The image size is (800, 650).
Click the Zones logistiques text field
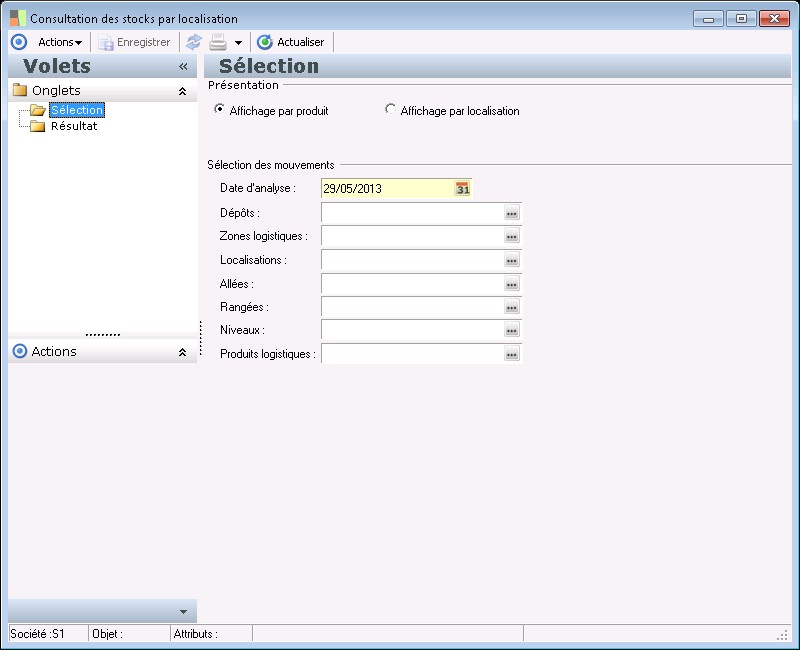click(412, 236)
